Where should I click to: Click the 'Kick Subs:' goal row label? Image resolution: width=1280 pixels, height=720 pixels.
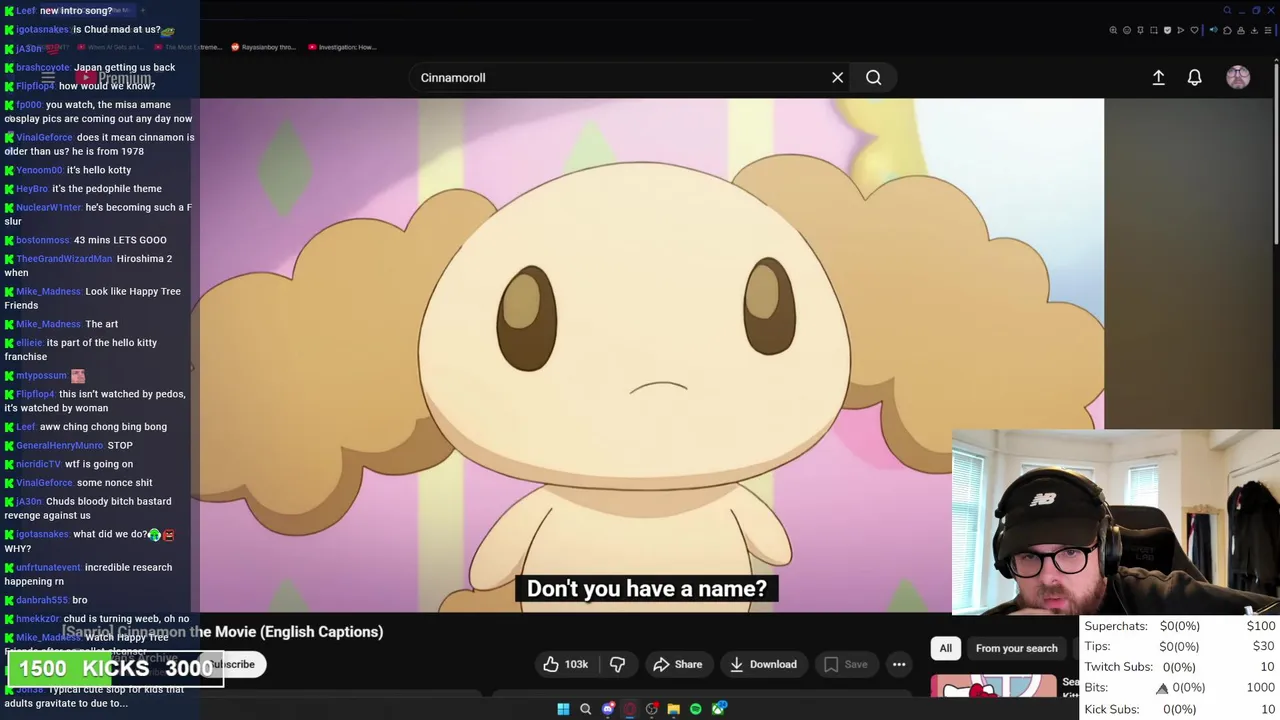coord(1111,709)
